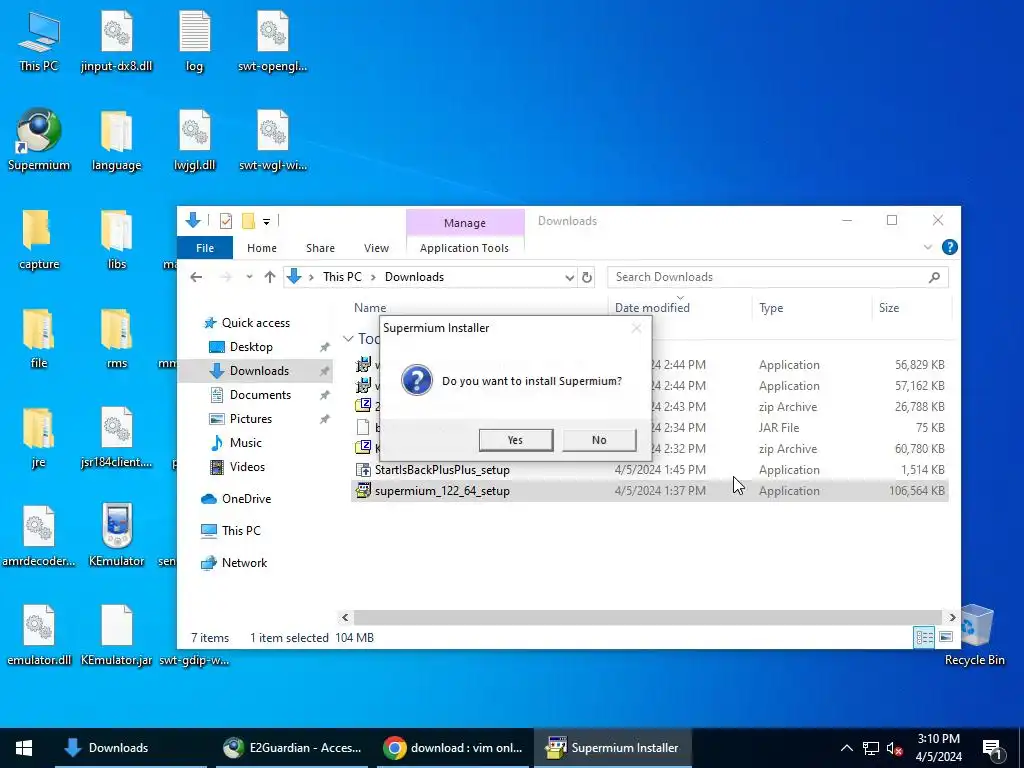Select the KEmulator application icon

116,537
